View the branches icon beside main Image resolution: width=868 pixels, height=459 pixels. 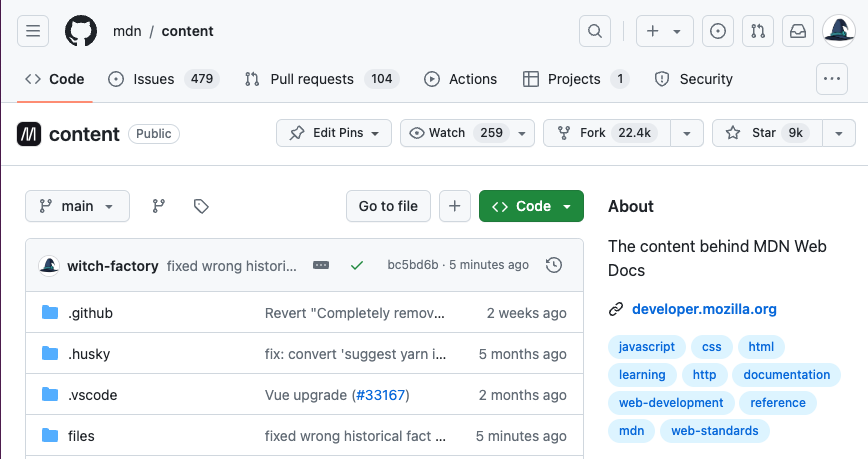158,206
